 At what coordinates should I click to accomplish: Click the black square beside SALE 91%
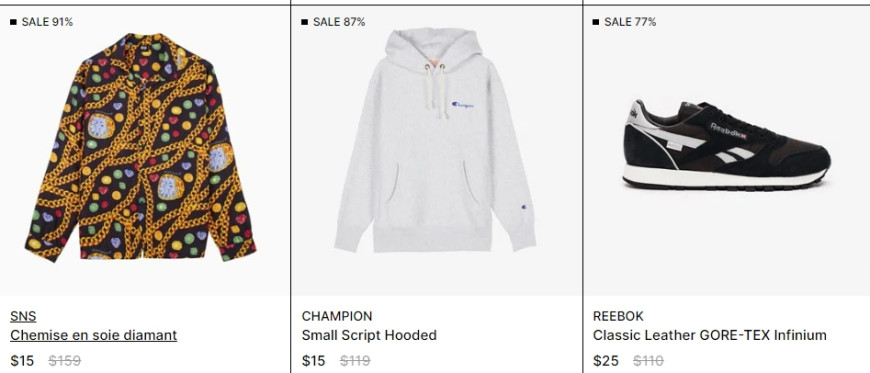13,22
